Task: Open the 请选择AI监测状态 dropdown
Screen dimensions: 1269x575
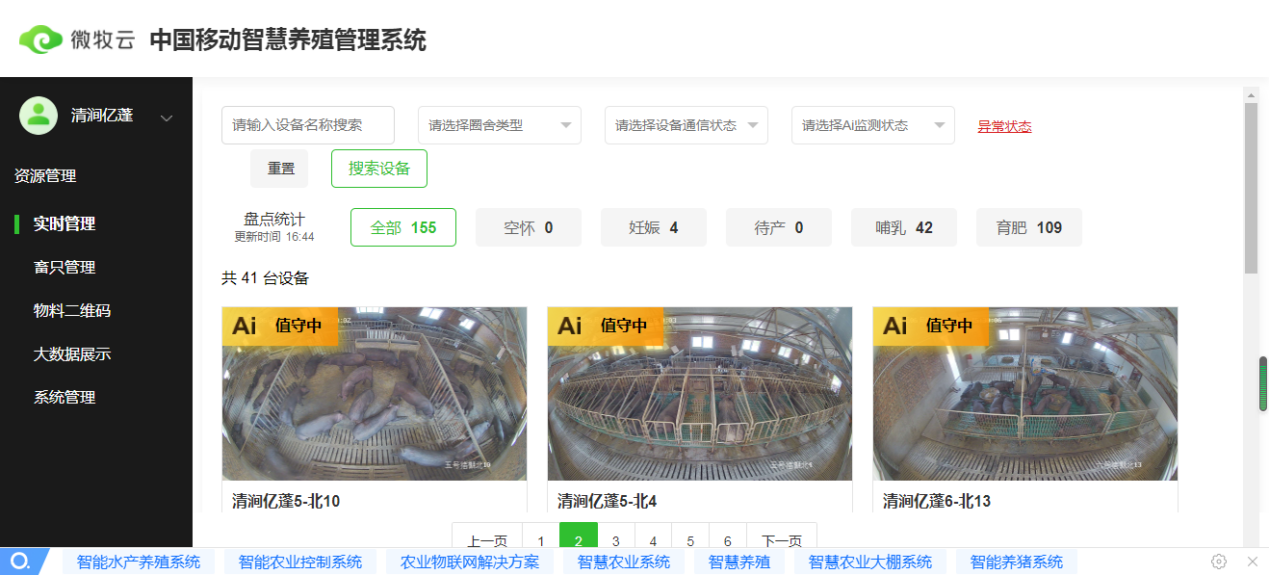Action: 873,125
